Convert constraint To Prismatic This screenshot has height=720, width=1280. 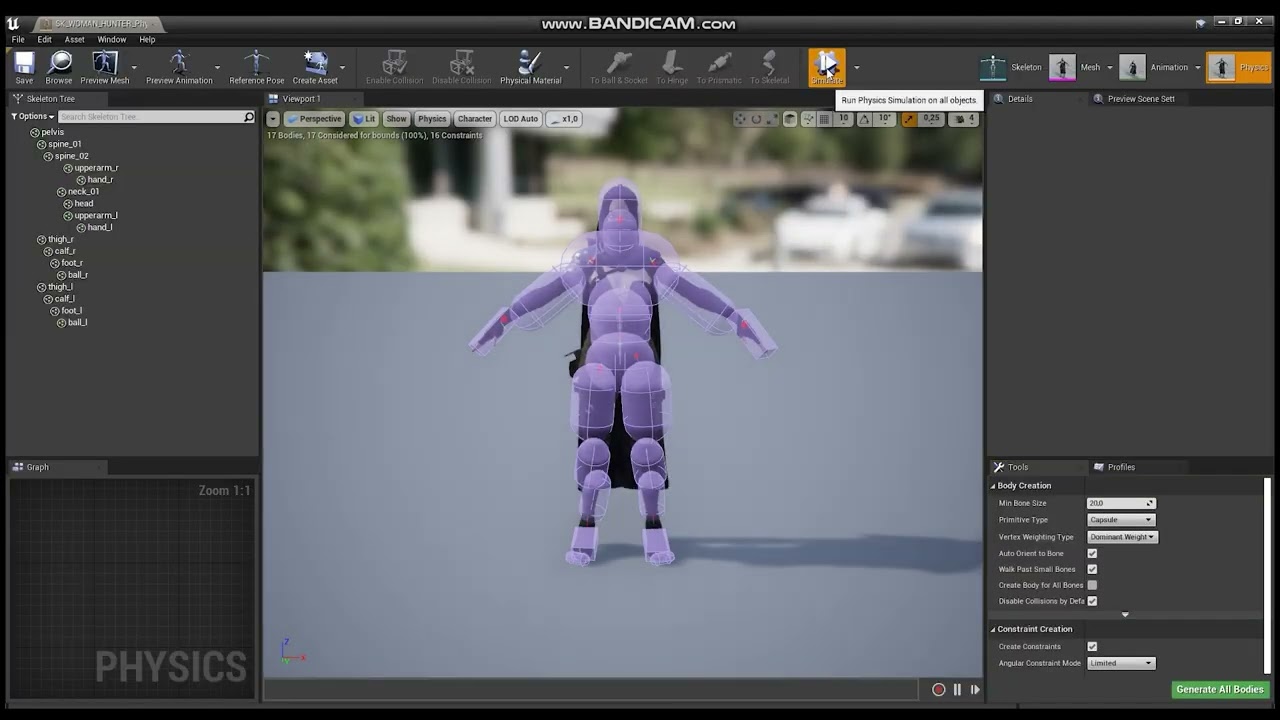click(719, 68)
